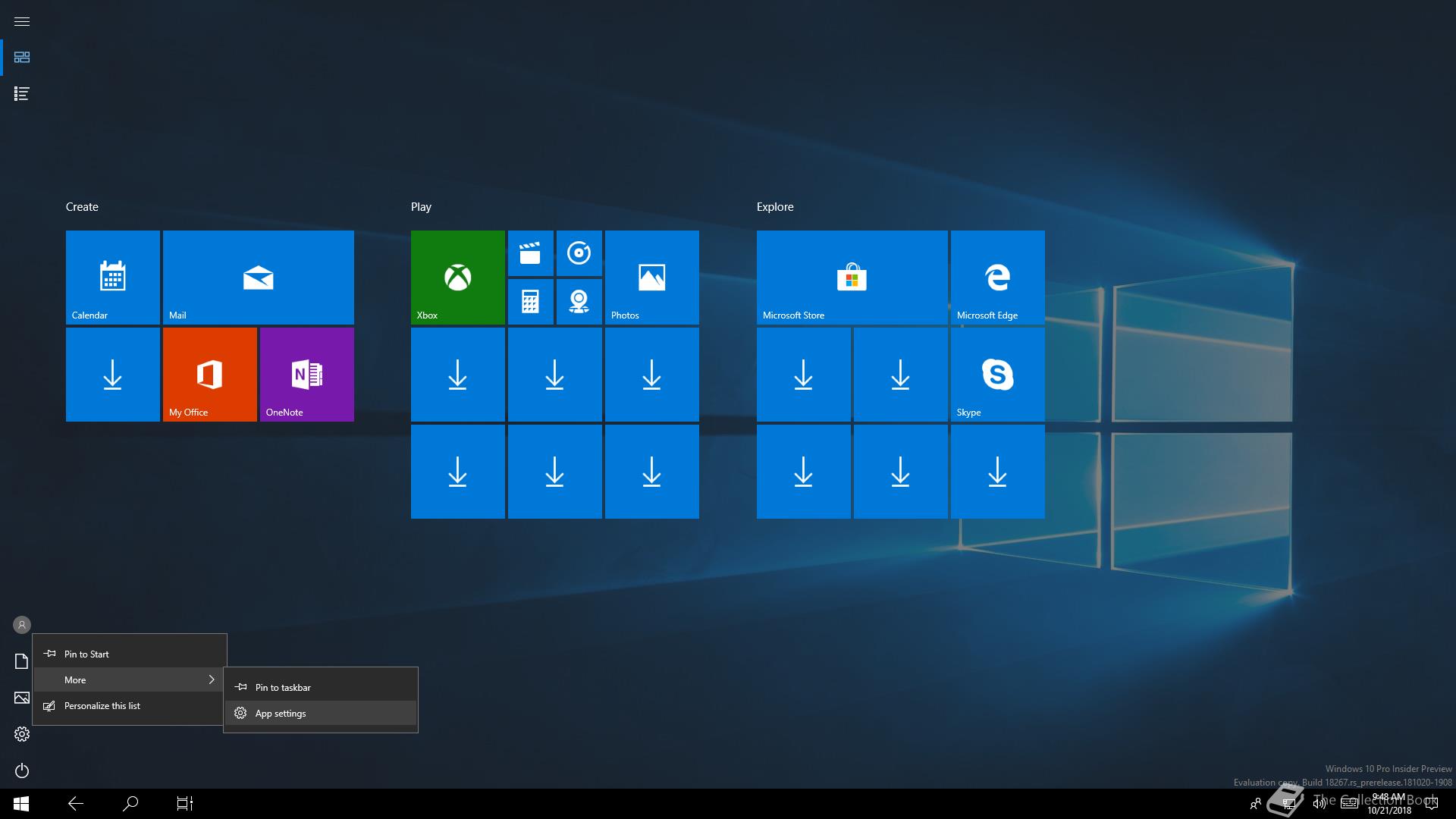Open Task View on the taskbar
Screen dimensions: 1456x819
(185, 804)
